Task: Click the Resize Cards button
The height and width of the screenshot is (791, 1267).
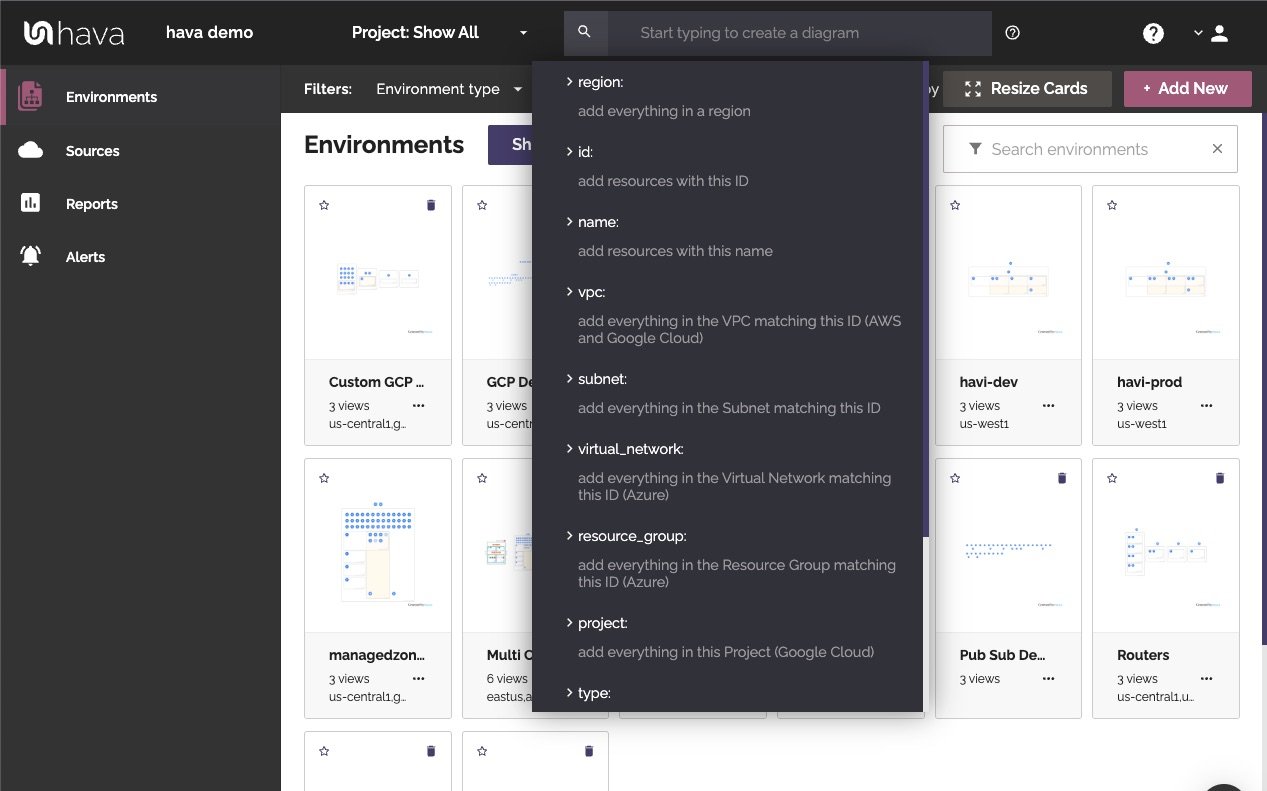Action: [x=1026, y=88]
